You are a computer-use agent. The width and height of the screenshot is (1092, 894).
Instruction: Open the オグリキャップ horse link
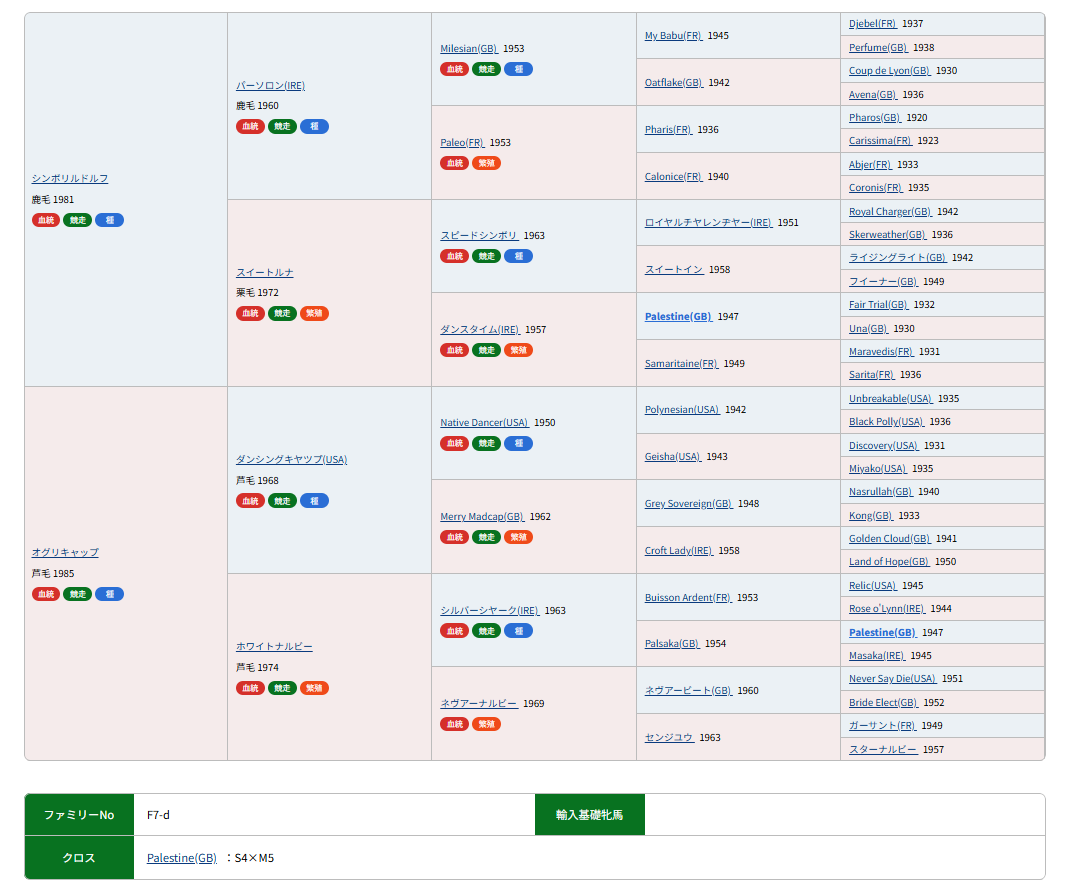[x=65, y=552]
